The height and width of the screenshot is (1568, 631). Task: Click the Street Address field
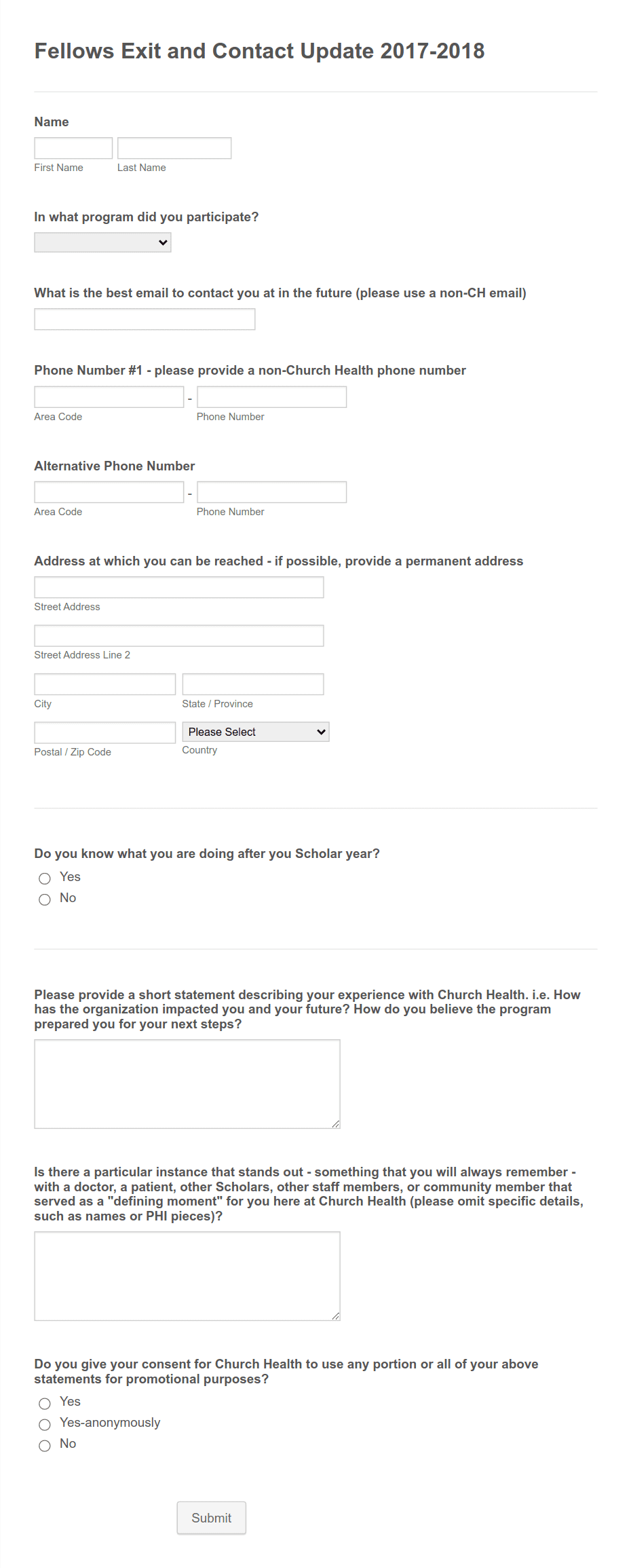(178, 586)
